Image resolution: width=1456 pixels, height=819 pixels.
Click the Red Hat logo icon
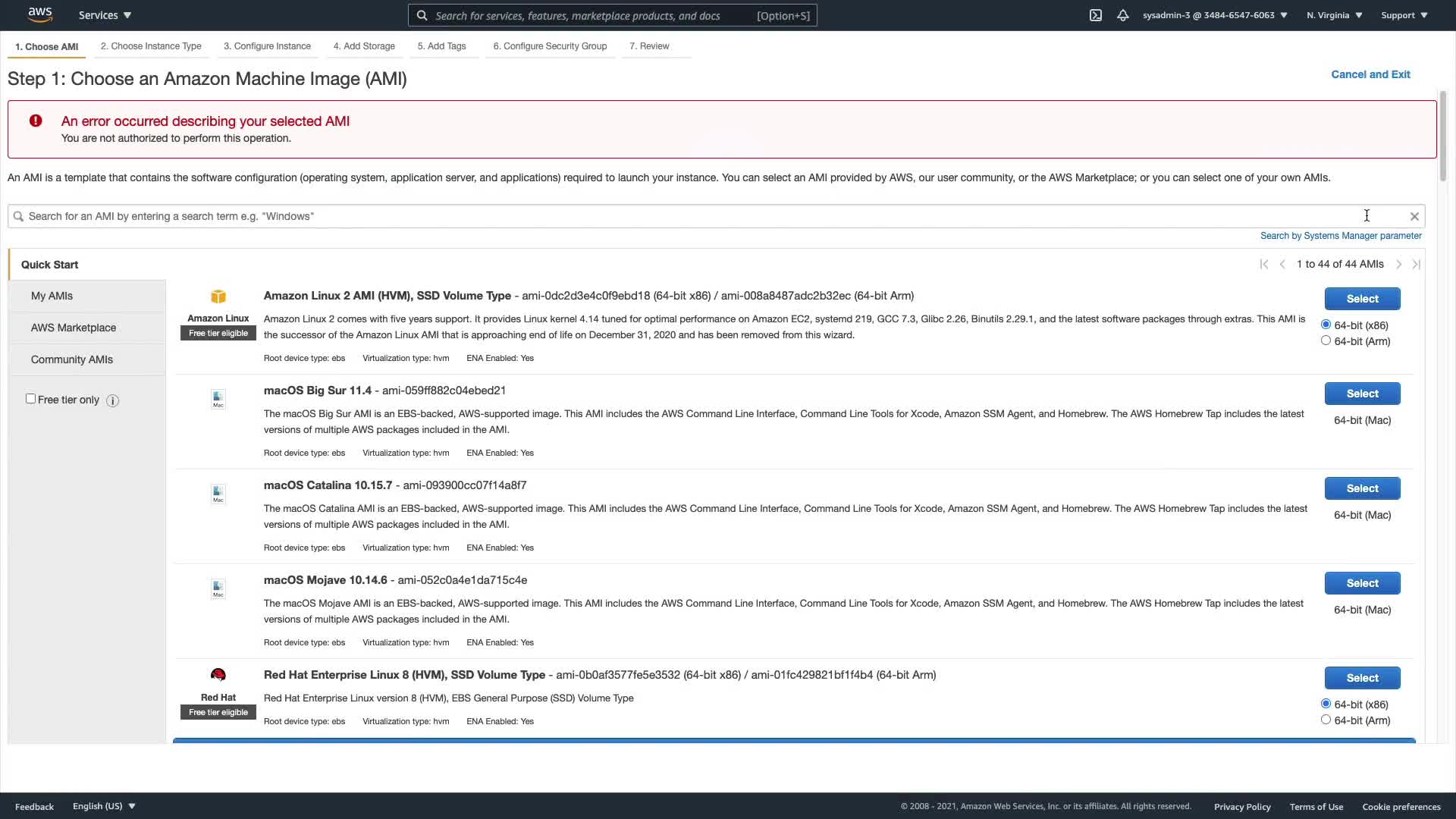(218, 675)
